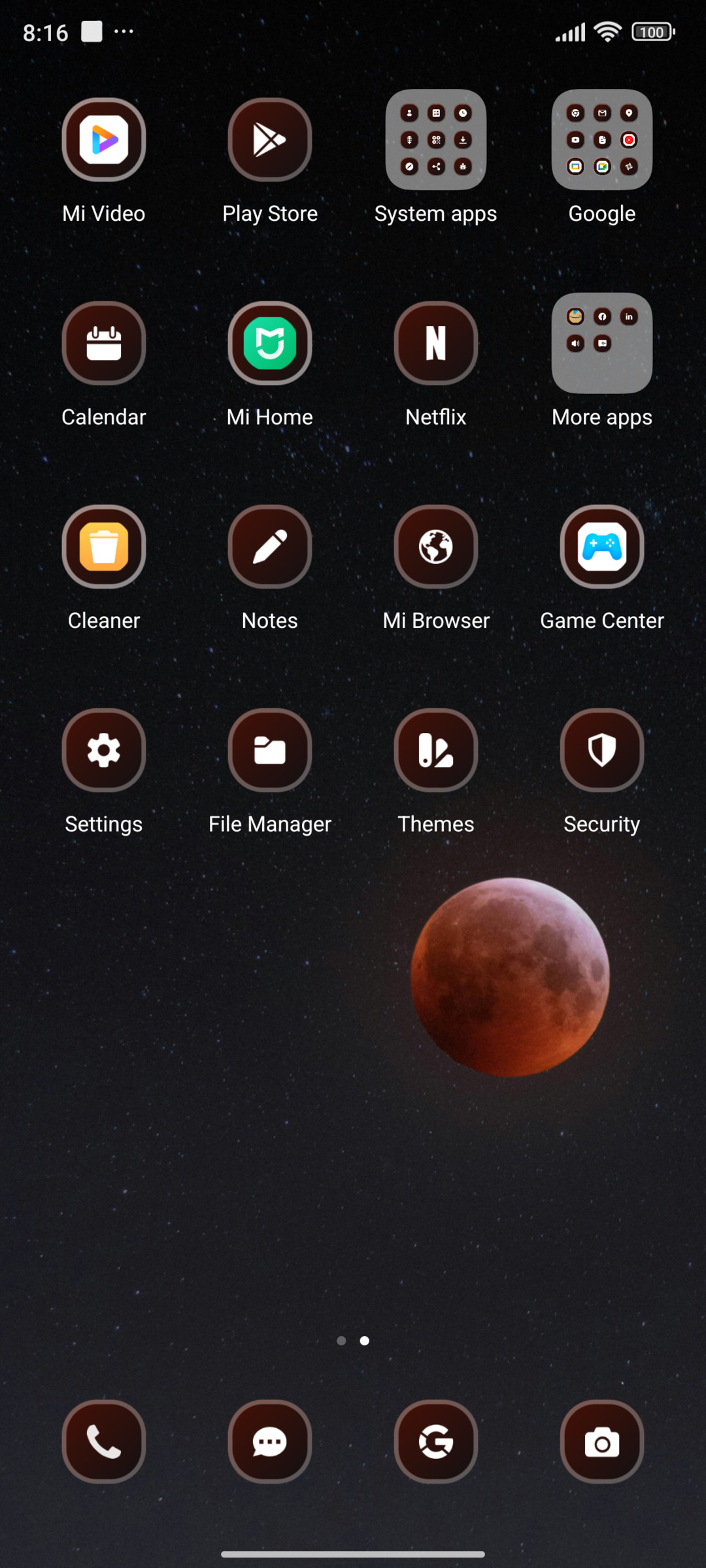Open the Themes app
The width and height of the screenshot is (706, 1568).
436,750
